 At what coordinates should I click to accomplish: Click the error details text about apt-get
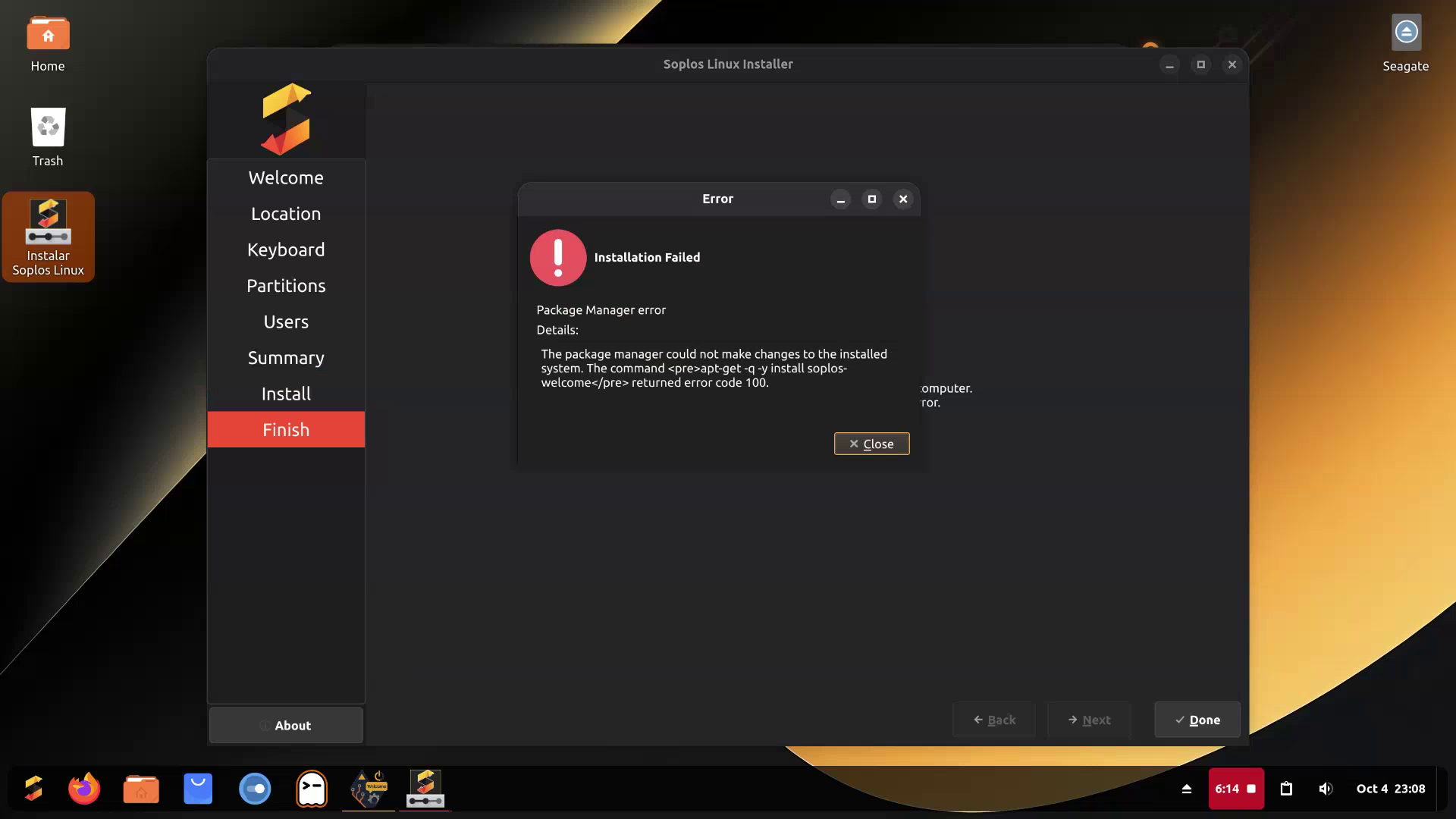[714, 369]
